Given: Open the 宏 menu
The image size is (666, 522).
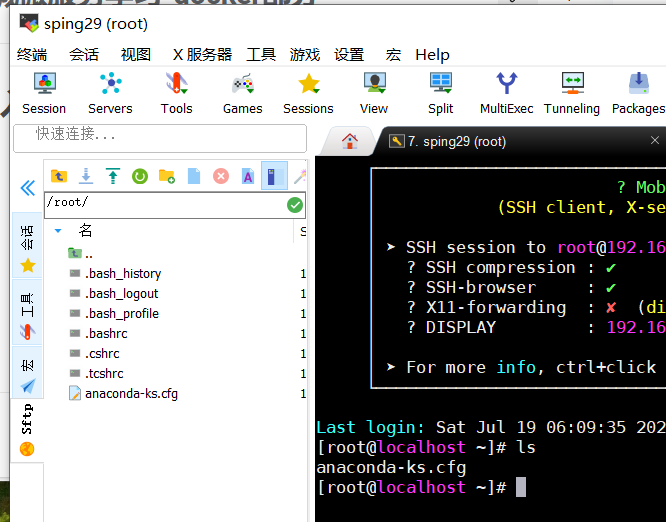Looking at the screenshot, I should pos(393,55).
